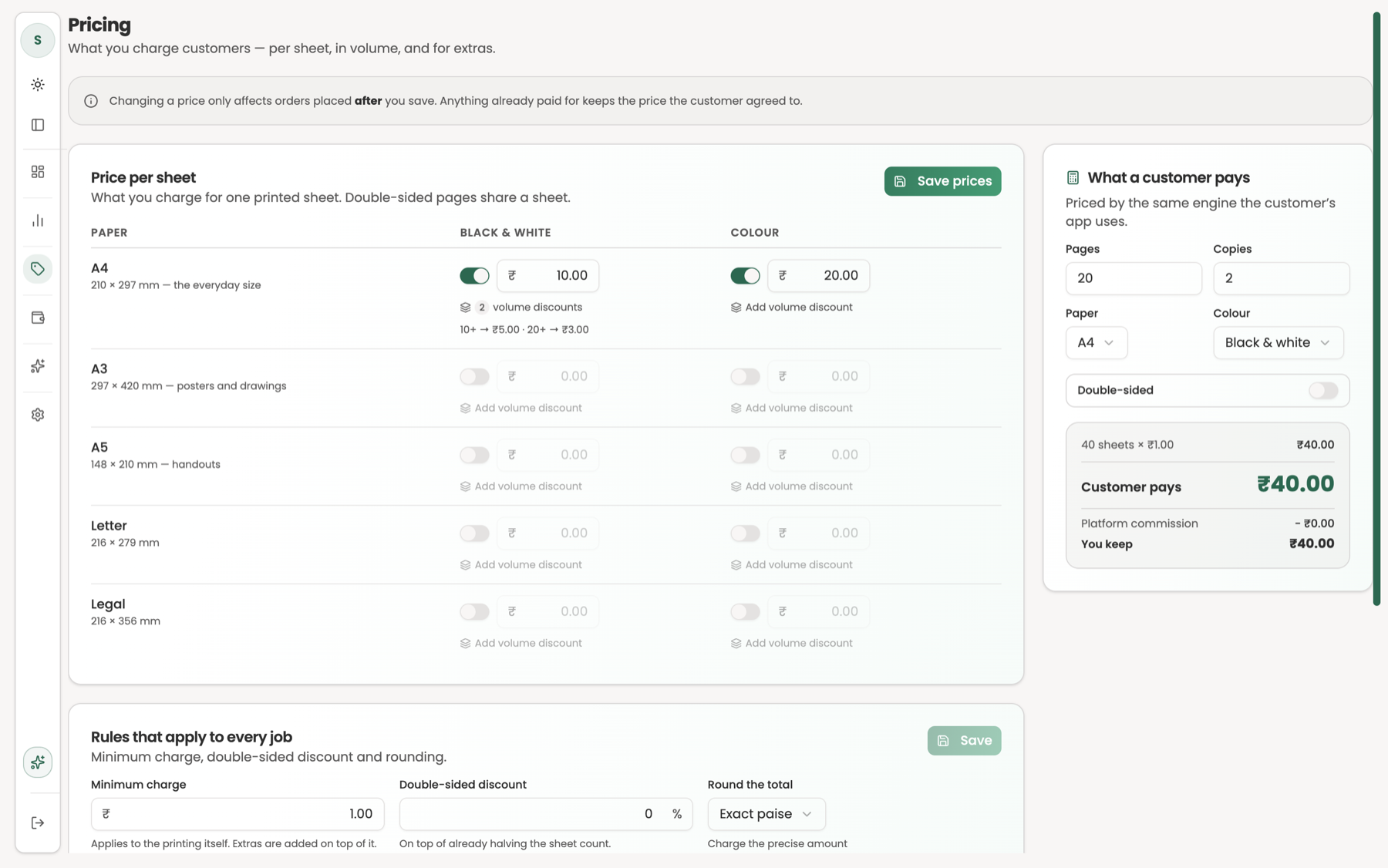1388x868 pixels.
Task: Add volume discount for A4 colour
Action: point(791,308)
